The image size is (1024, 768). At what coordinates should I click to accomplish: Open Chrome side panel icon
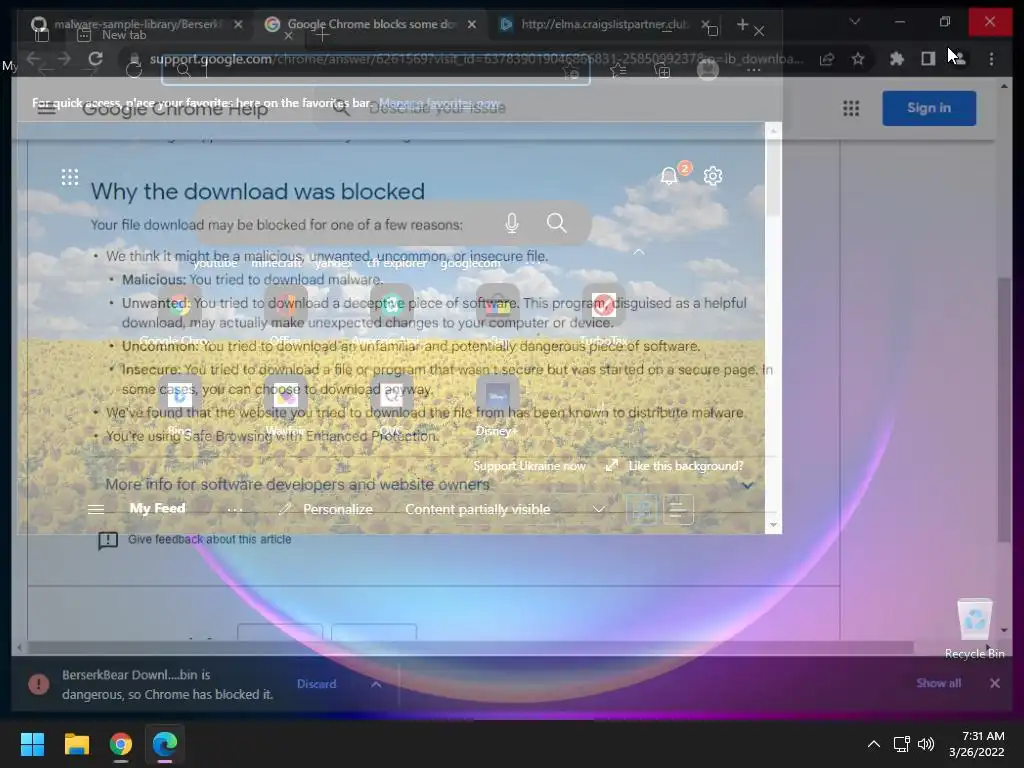click(928, 59)
